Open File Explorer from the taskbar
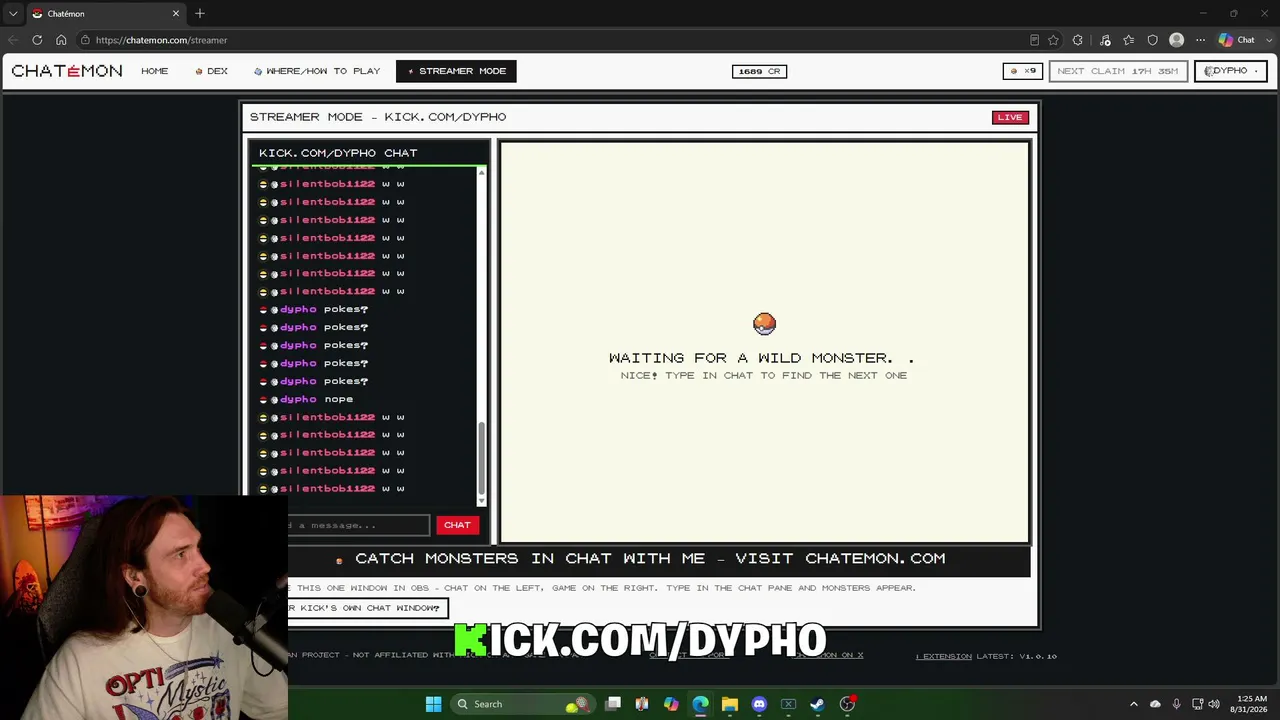 pyautogui.click(x=729, y=704)
